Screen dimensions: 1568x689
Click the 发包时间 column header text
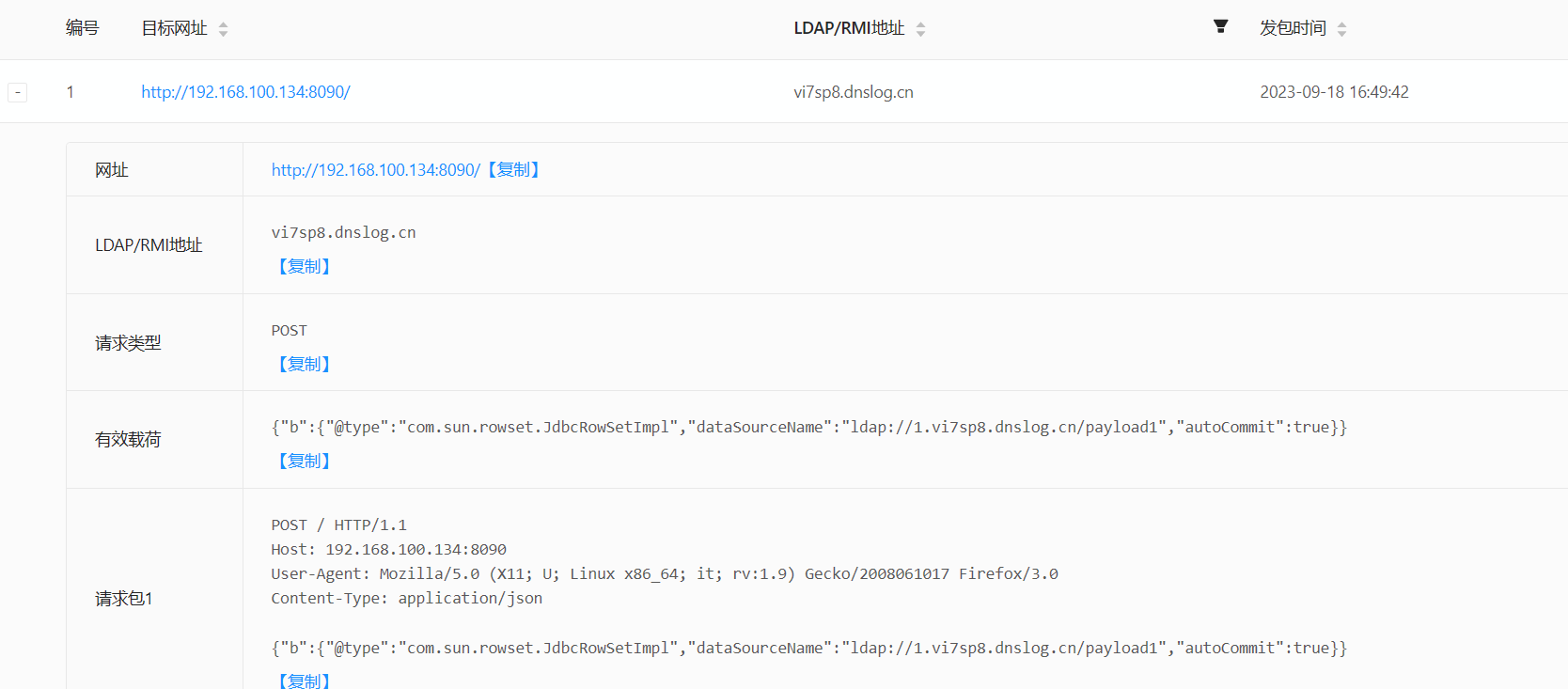[x=1293, y=28]
